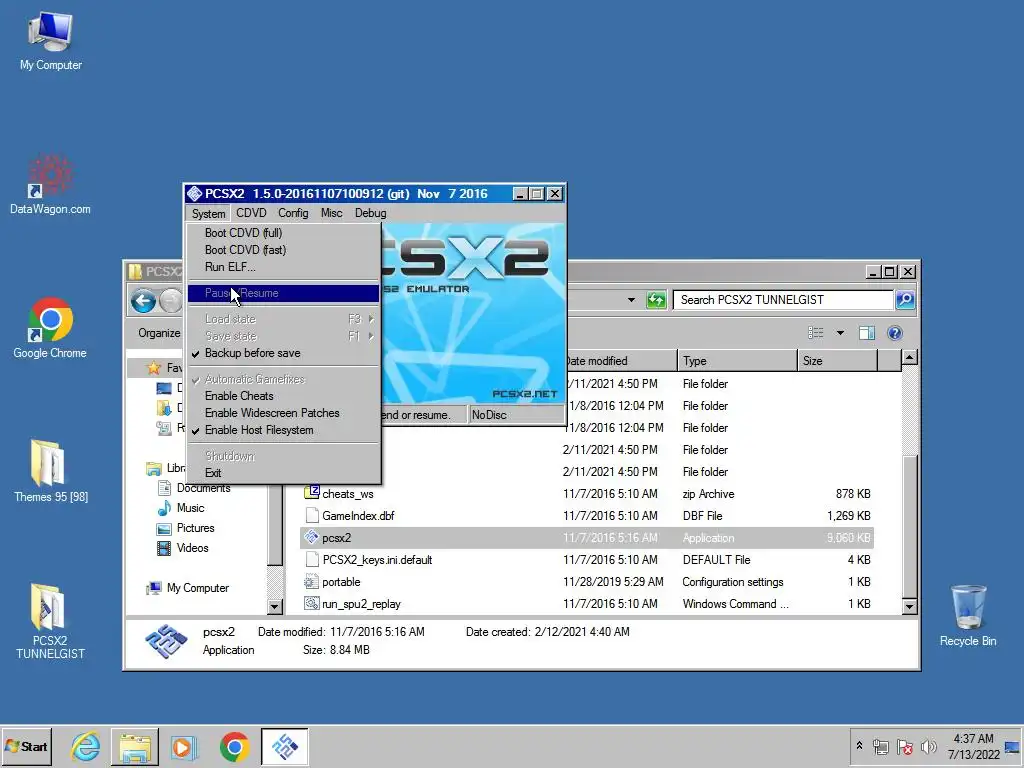This screenshot has height=768, width=1024.
Task: Click NoDisc status bar field
Action: [x=516, y=415]
